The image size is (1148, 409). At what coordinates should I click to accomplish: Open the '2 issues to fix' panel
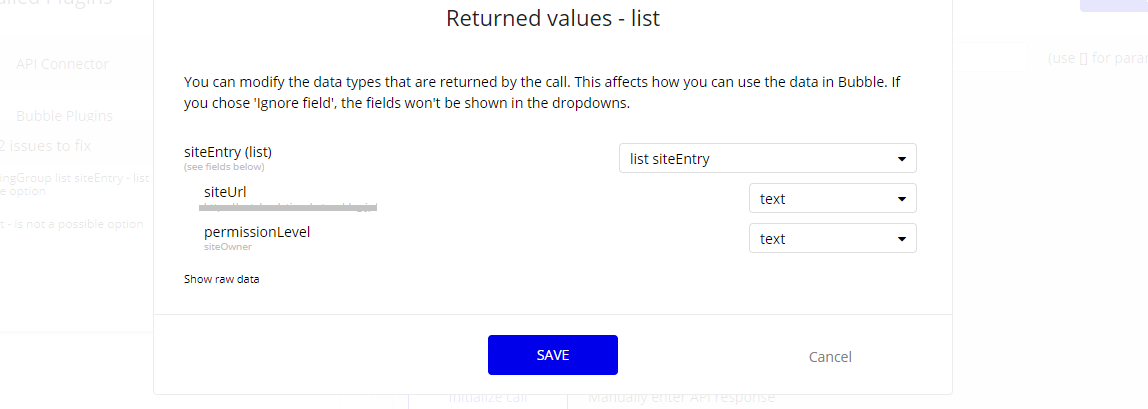click(x=45, y=146)
